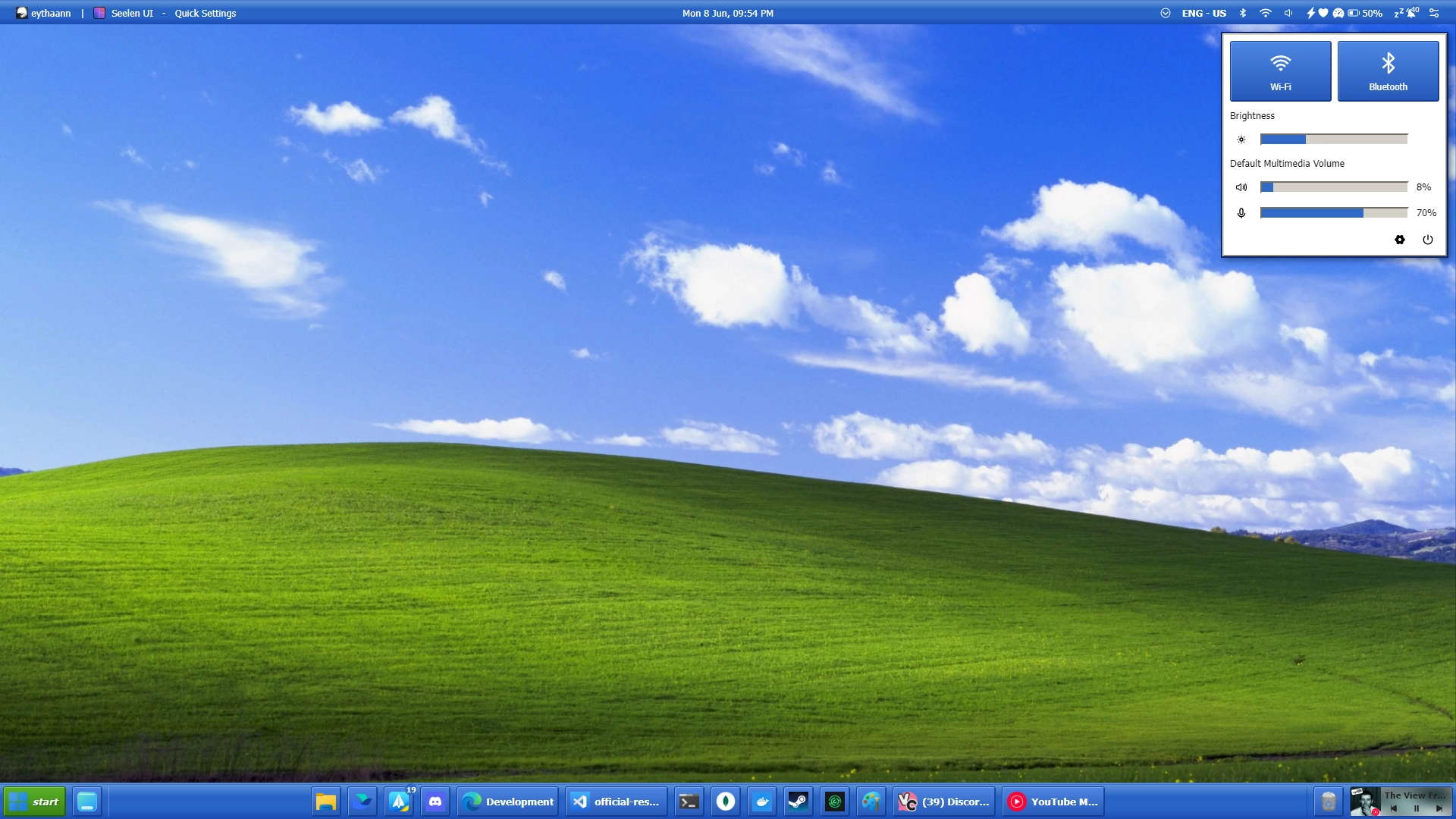
Task: Expand the tray chevron-down icon
Action: click(x=1166, y=13)
